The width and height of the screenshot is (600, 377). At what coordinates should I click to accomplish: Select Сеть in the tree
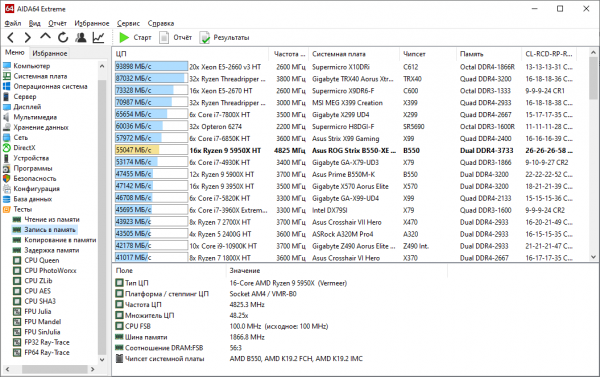coord(21,137)
